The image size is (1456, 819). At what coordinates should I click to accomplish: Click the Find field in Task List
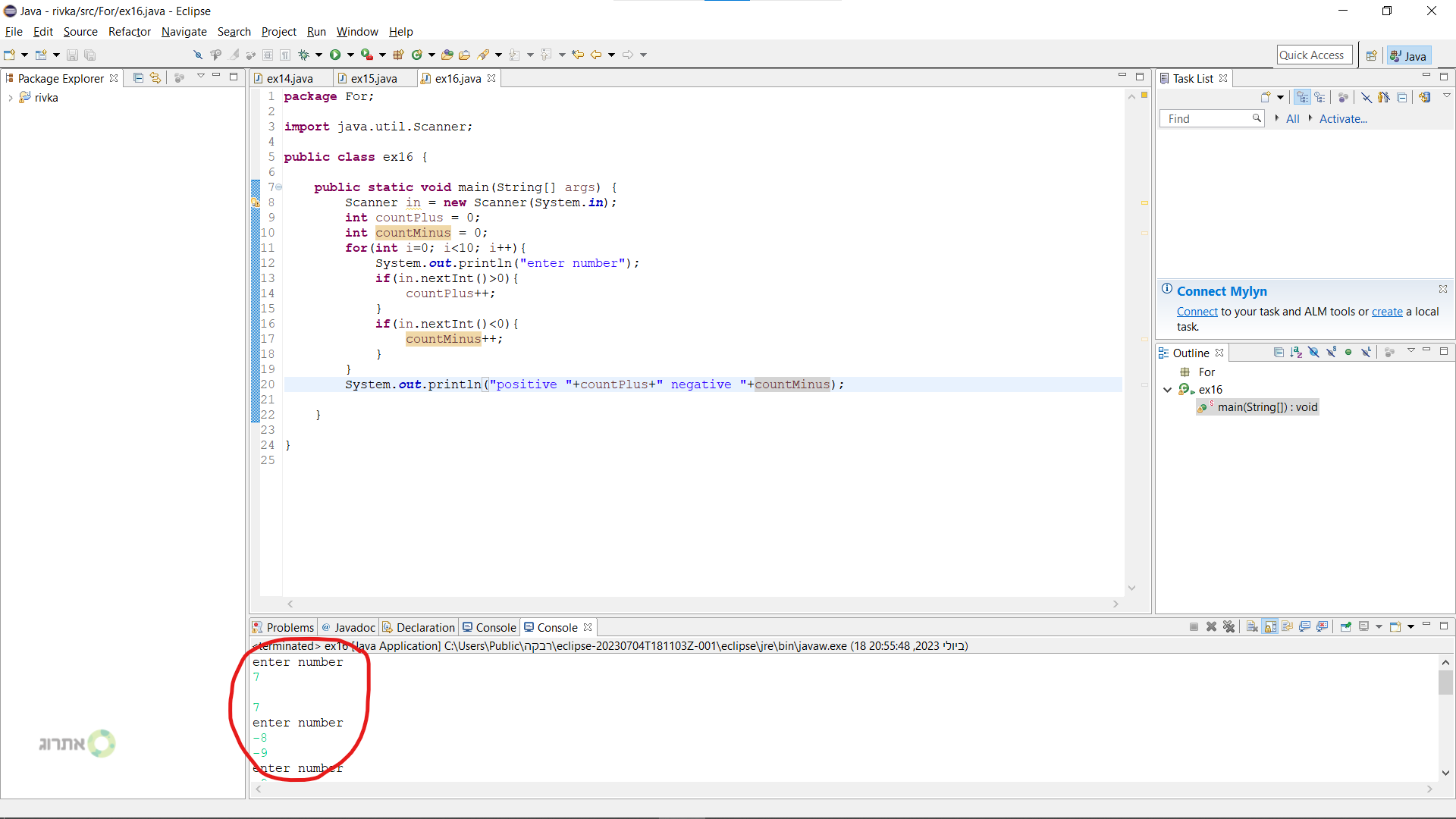coord(1206,119)
